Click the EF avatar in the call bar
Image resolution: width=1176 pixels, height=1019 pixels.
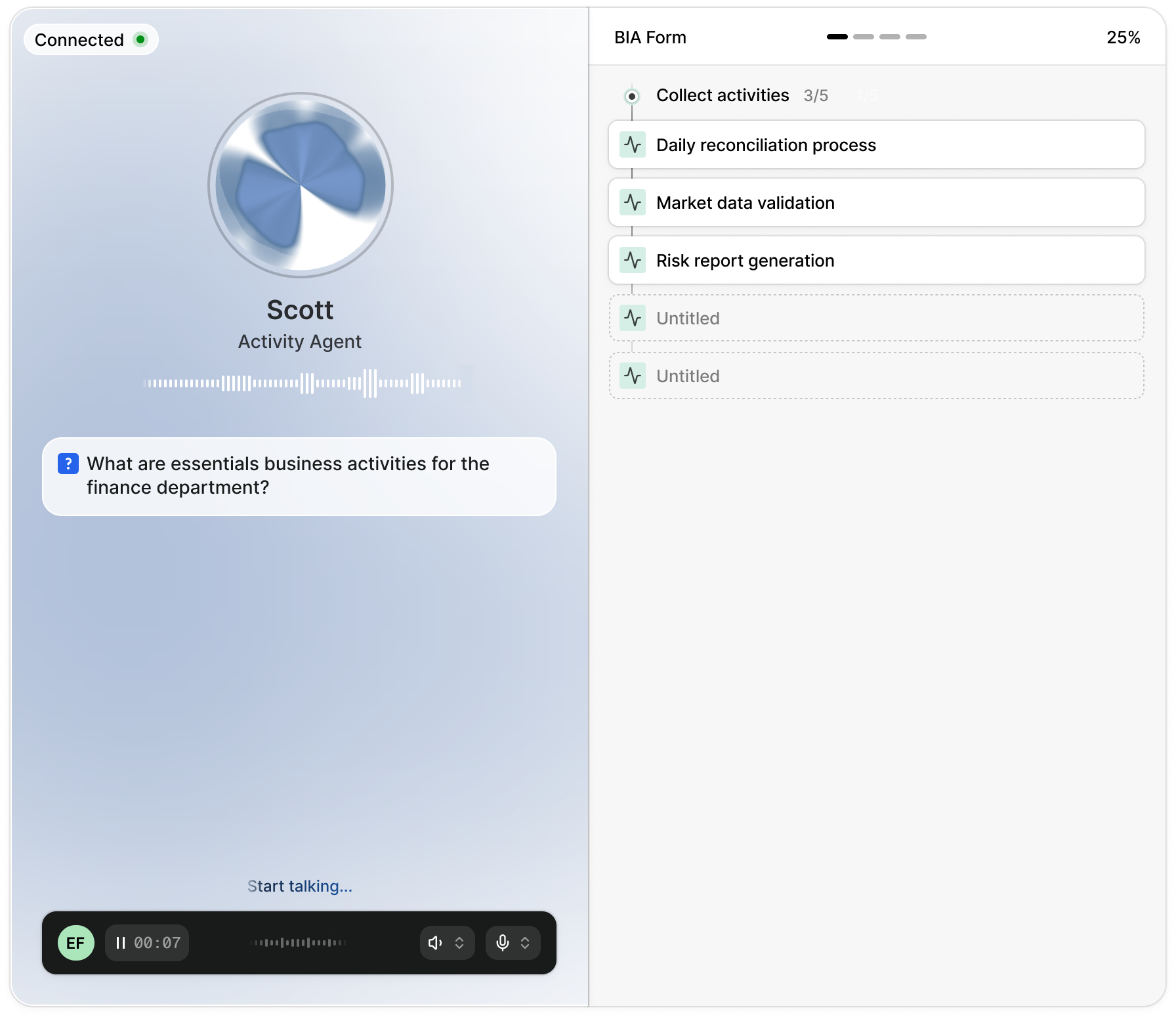click(76, 943)
